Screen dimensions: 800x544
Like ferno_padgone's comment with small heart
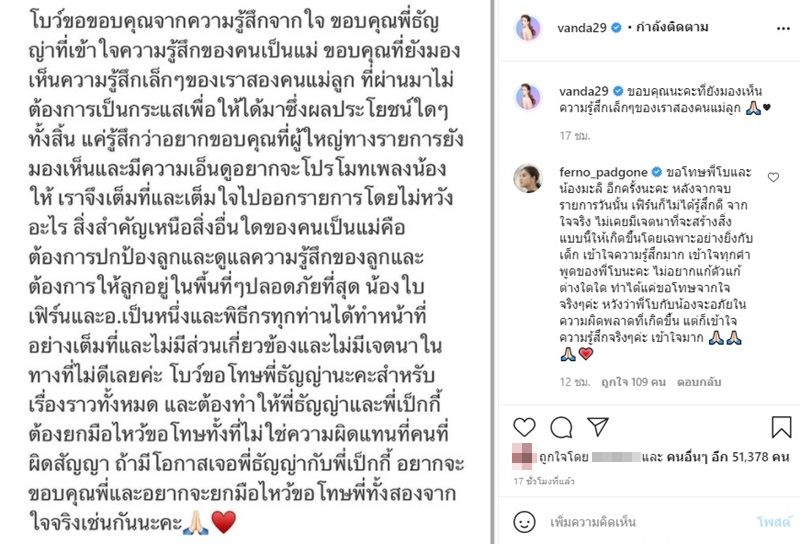click(773, 177)
